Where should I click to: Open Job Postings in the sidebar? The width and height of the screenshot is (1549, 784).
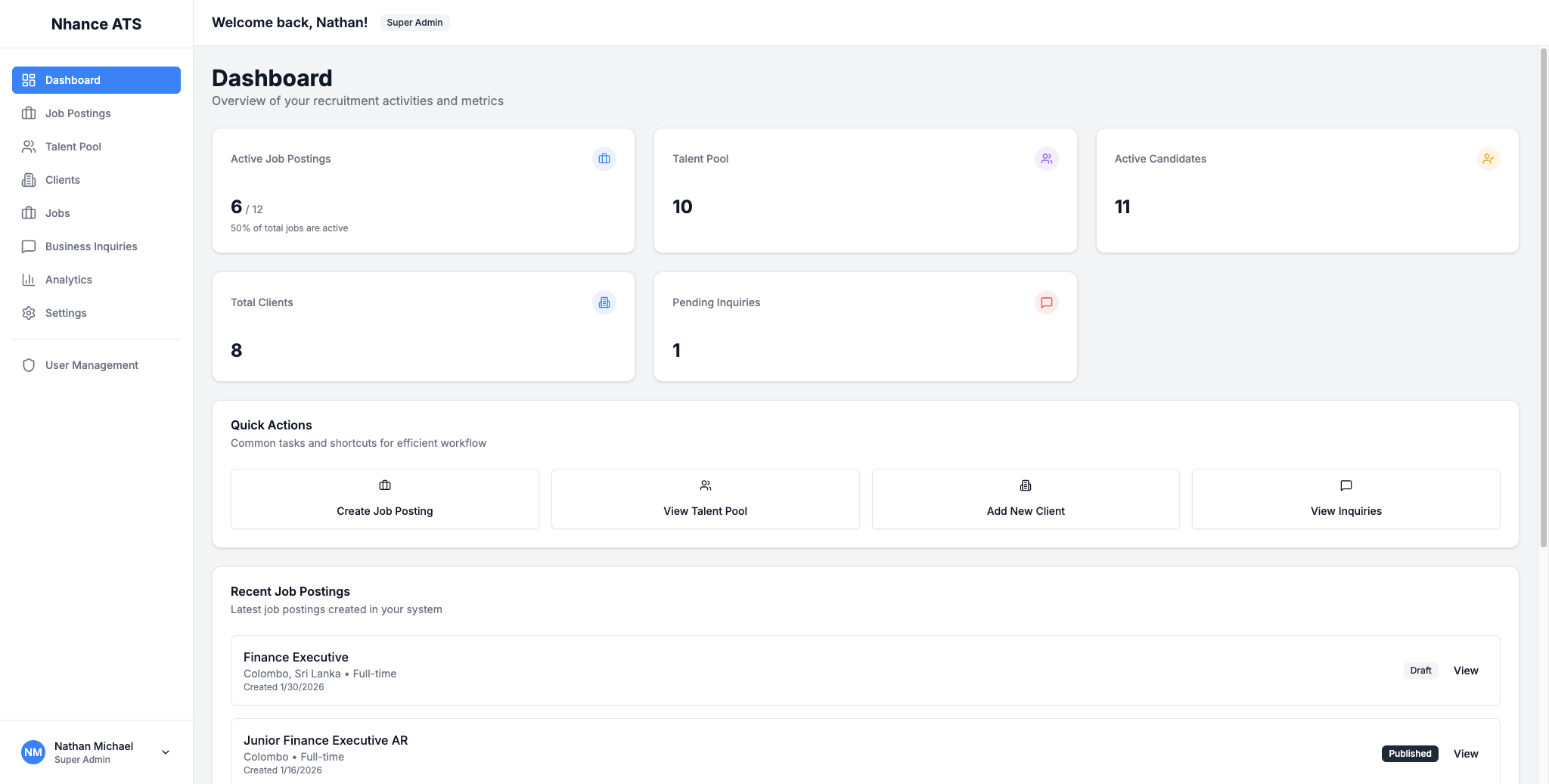(x=78, y=113)
